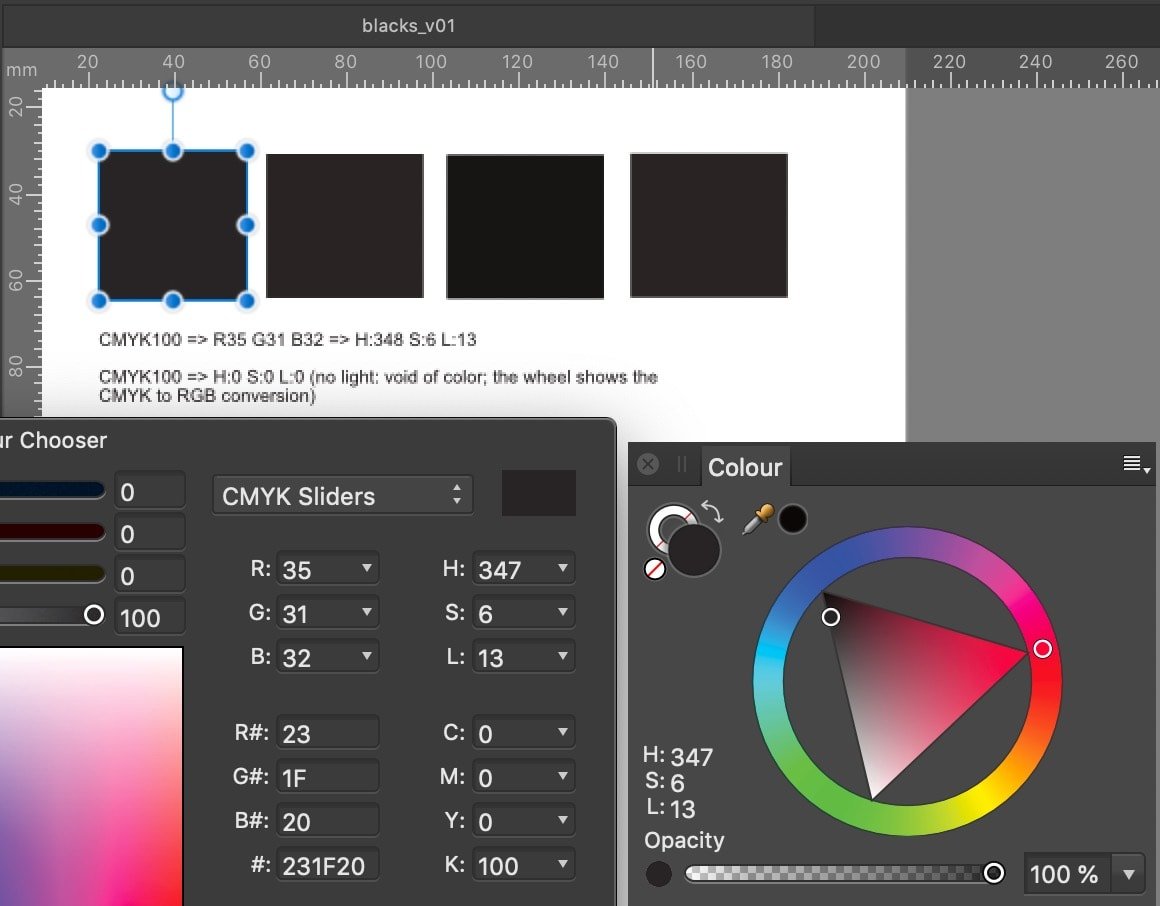
Task: Click the G# hex field showing 1F
Action: point(328,777)
